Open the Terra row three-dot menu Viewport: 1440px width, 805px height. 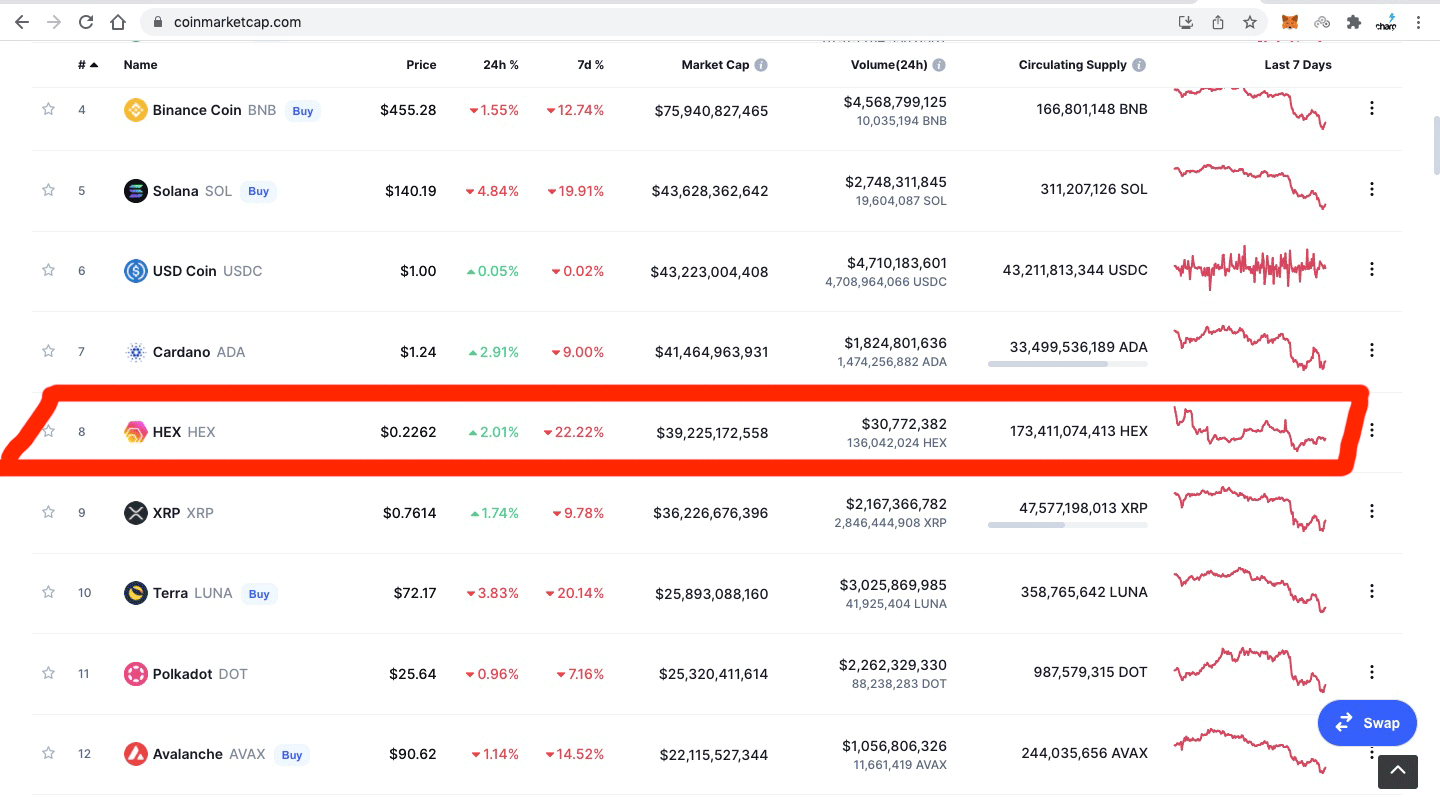1372,591
